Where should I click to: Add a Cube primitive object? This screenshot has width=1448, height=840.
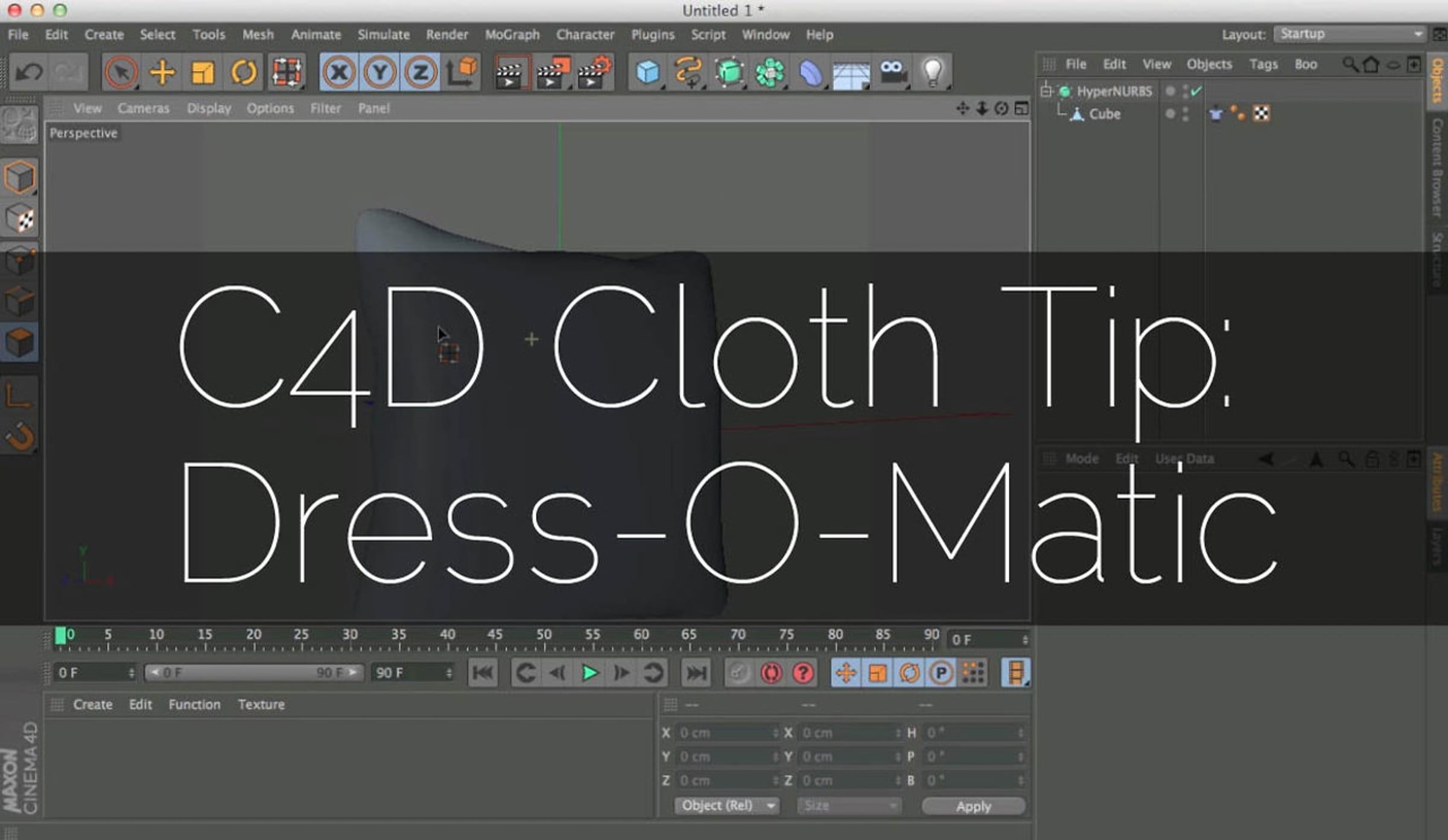pyautogui.click(x=648, y=72)
